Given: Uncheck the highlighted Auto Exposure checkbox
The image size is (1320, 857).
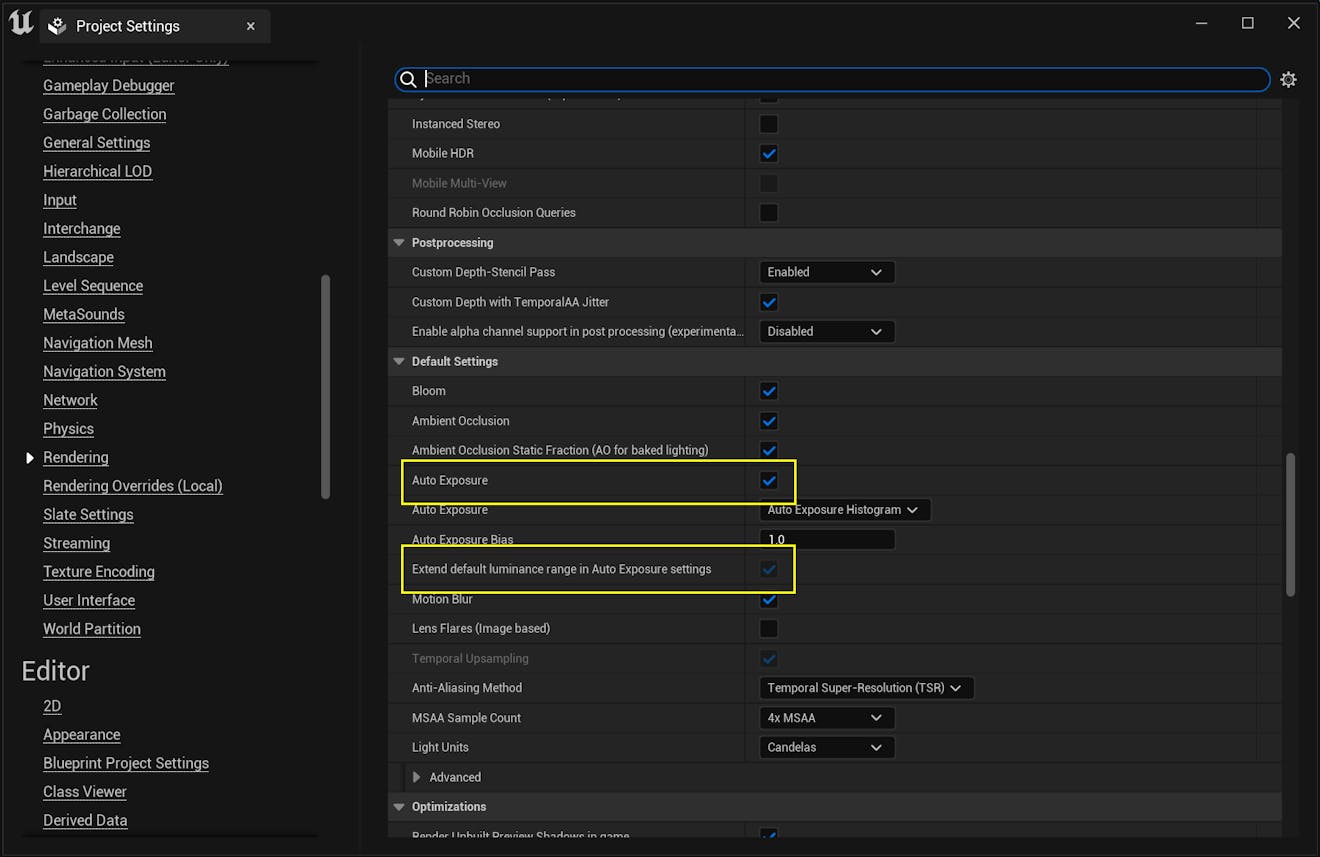Looking at the screenshot, I should point(768,480).
